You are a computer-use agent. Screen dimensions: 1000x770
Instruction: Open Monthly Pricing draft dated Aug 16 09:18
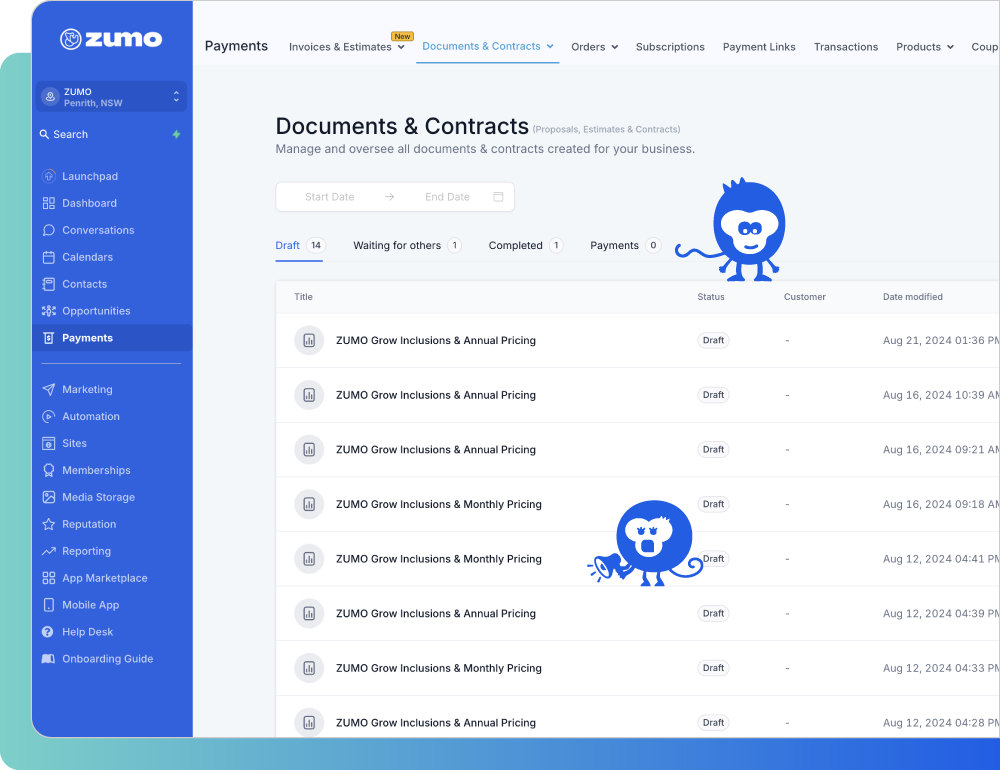pos(439,504)
